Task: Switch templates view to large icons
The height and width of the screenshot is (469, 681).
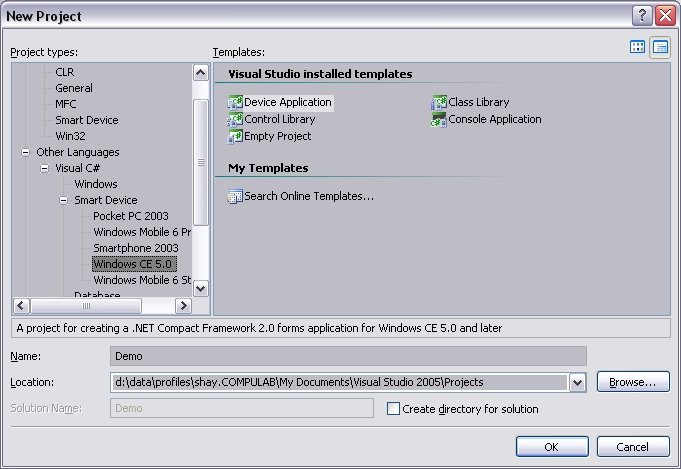Action: [x=637, y=47]
